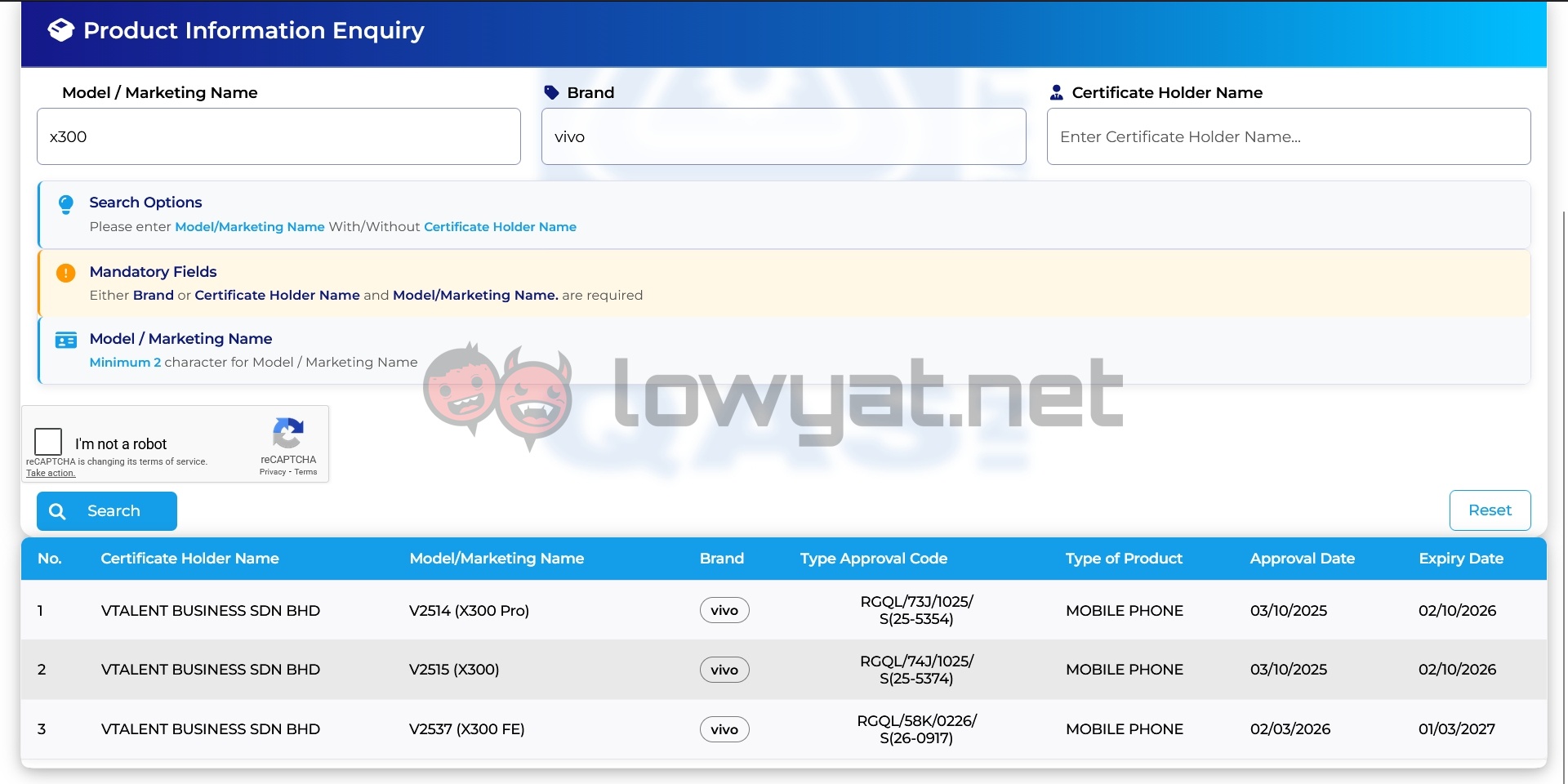The image size is (1568, 784).
Task: Click the ID card icon beside Model / Marketing Name
Action: click(x=66, y=341)
